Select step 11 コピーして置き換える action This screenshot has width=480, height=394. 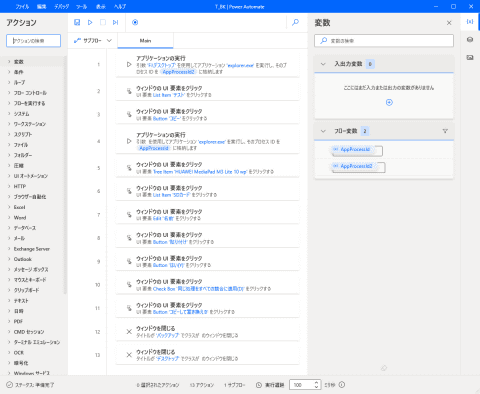point(207,308)
